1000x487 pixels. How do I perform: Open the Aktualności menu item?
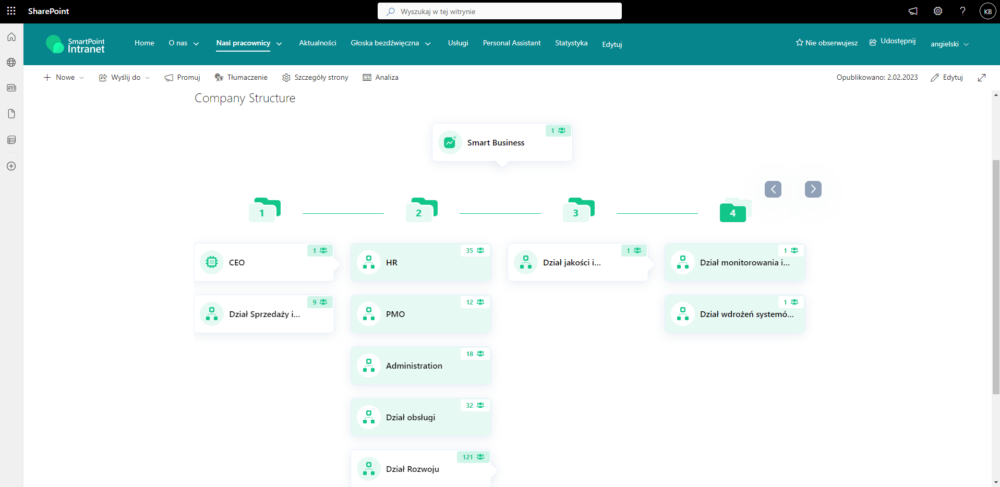pyautogui.click(x=317, y=43)
